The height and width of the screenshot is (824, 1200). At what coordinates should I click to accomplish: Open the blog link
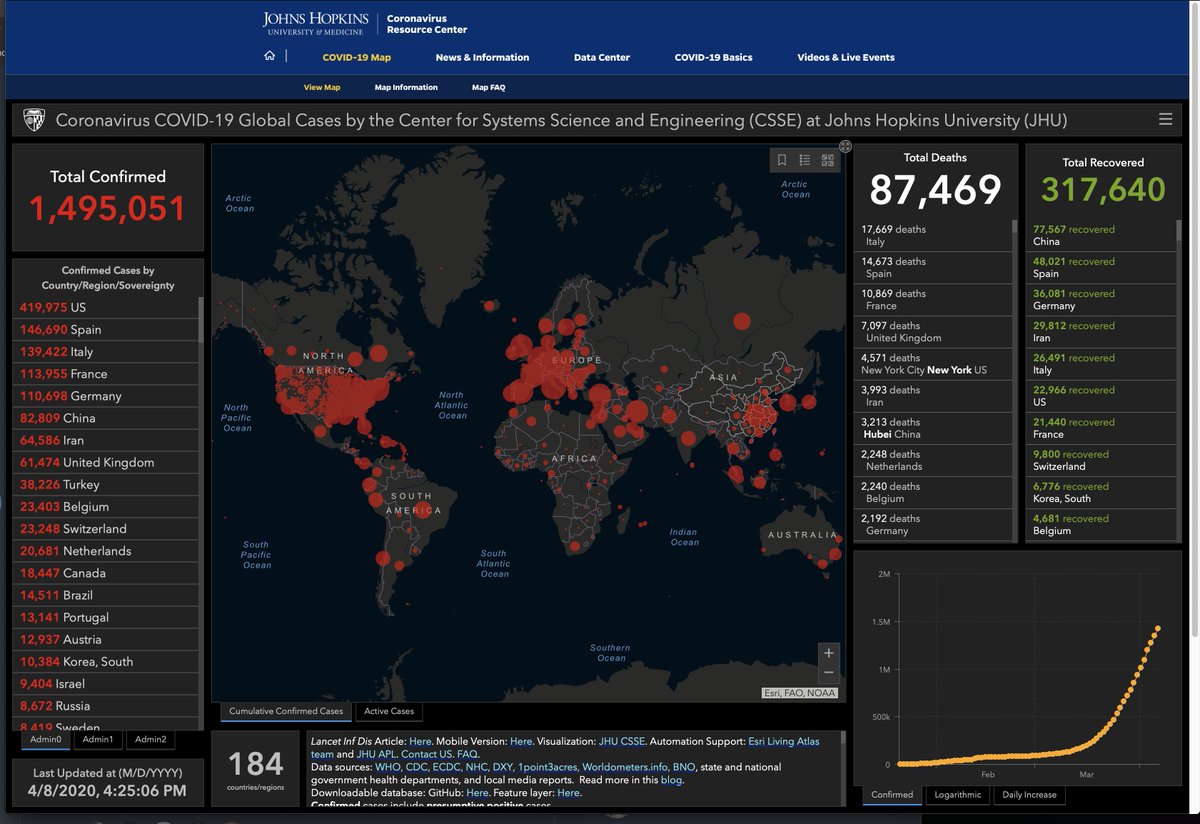click(x=671, y=780)
